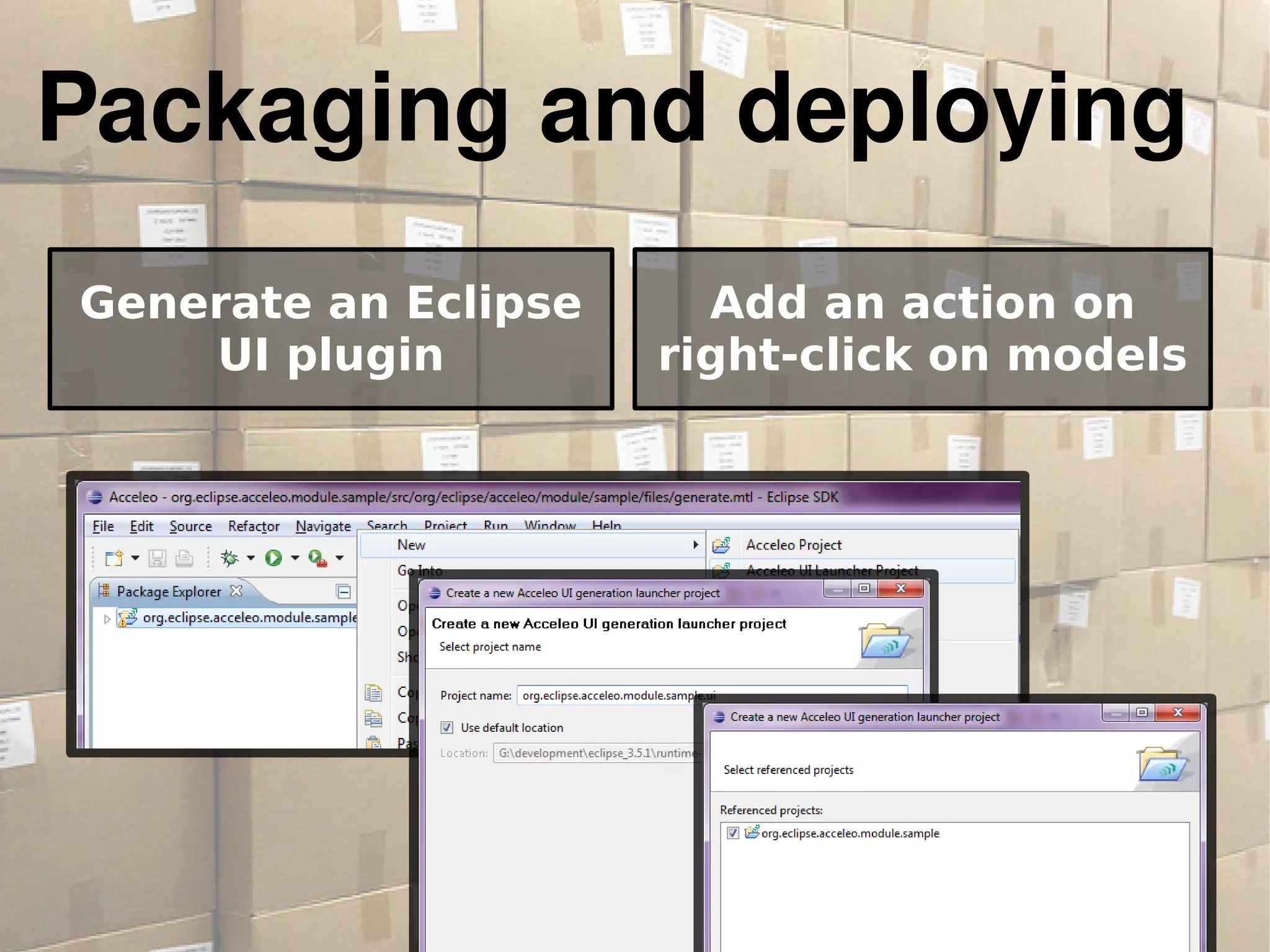The width and height of the screenshot is (1270, 952).
Task: Click the green Run icon
Action: (273, 558)
